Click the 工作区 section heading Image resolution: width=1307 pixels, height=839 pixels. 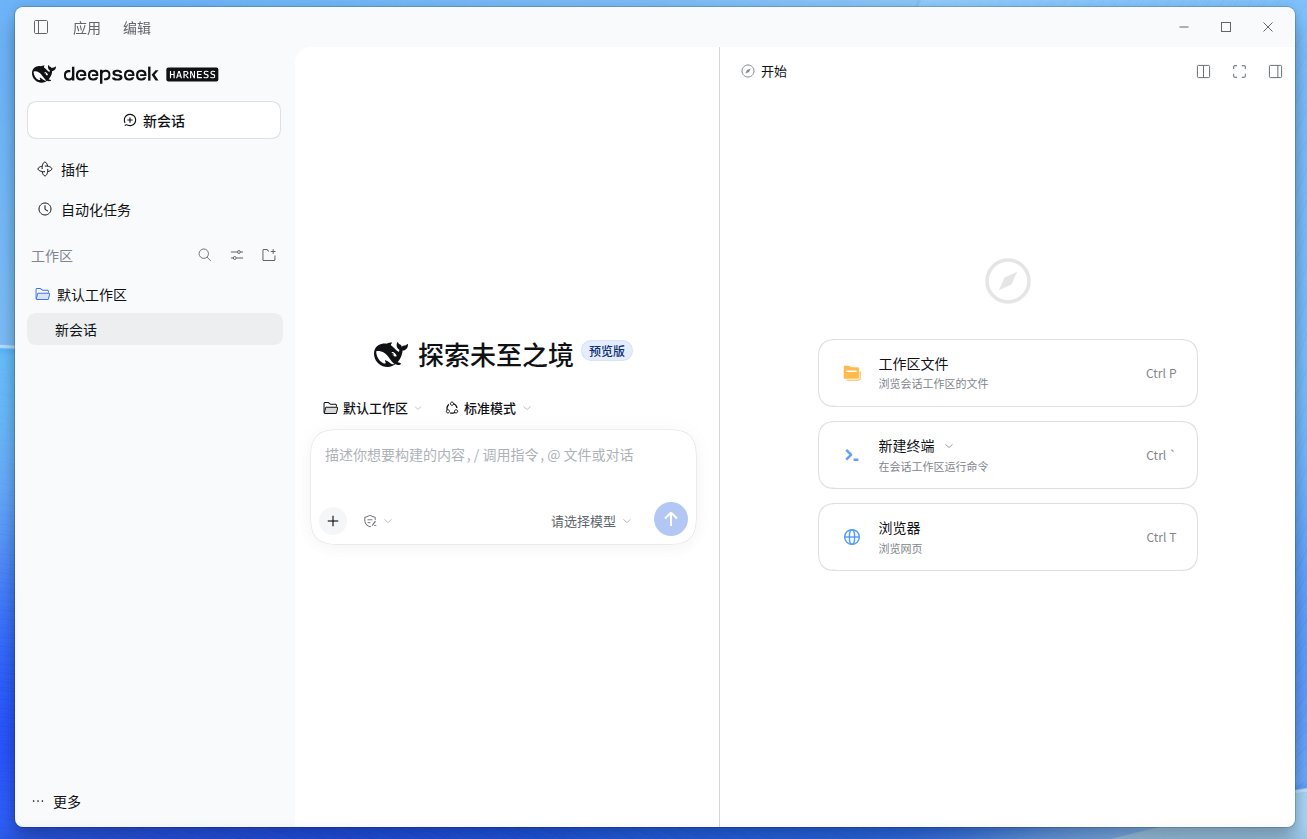(x=52, y=256)
